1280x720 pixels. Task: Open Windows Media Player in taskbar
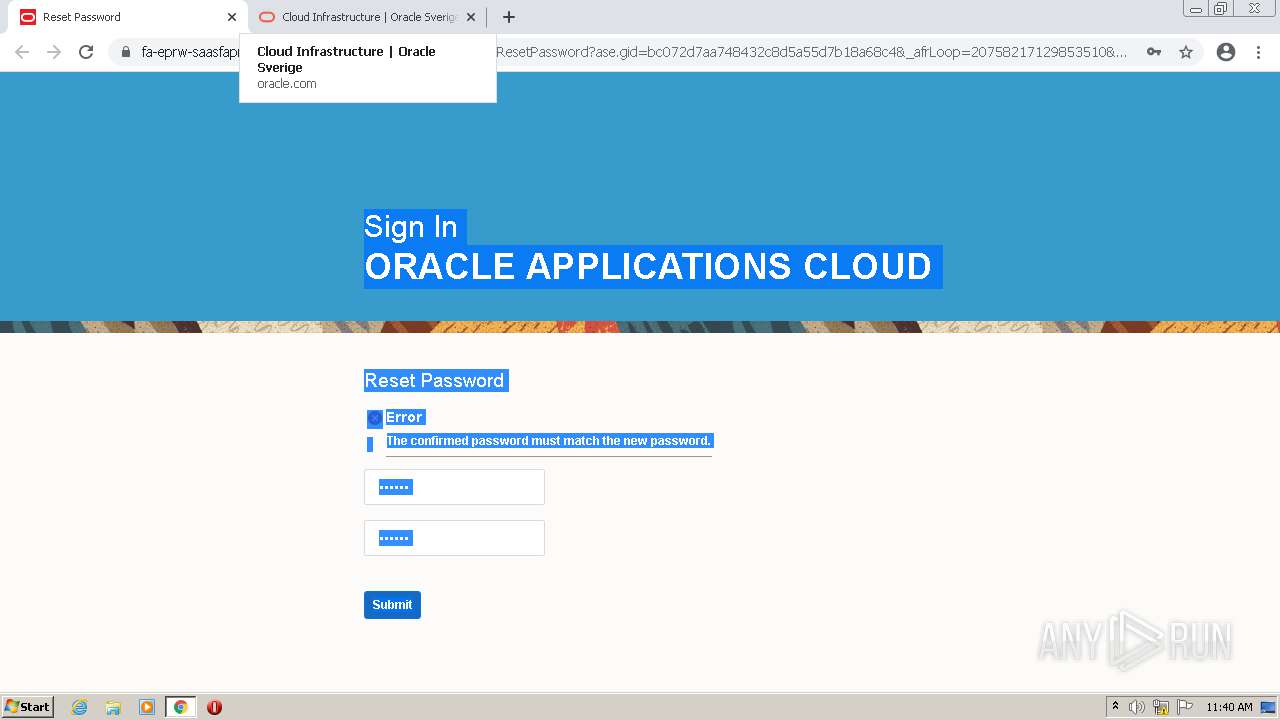tap(147, 707)
